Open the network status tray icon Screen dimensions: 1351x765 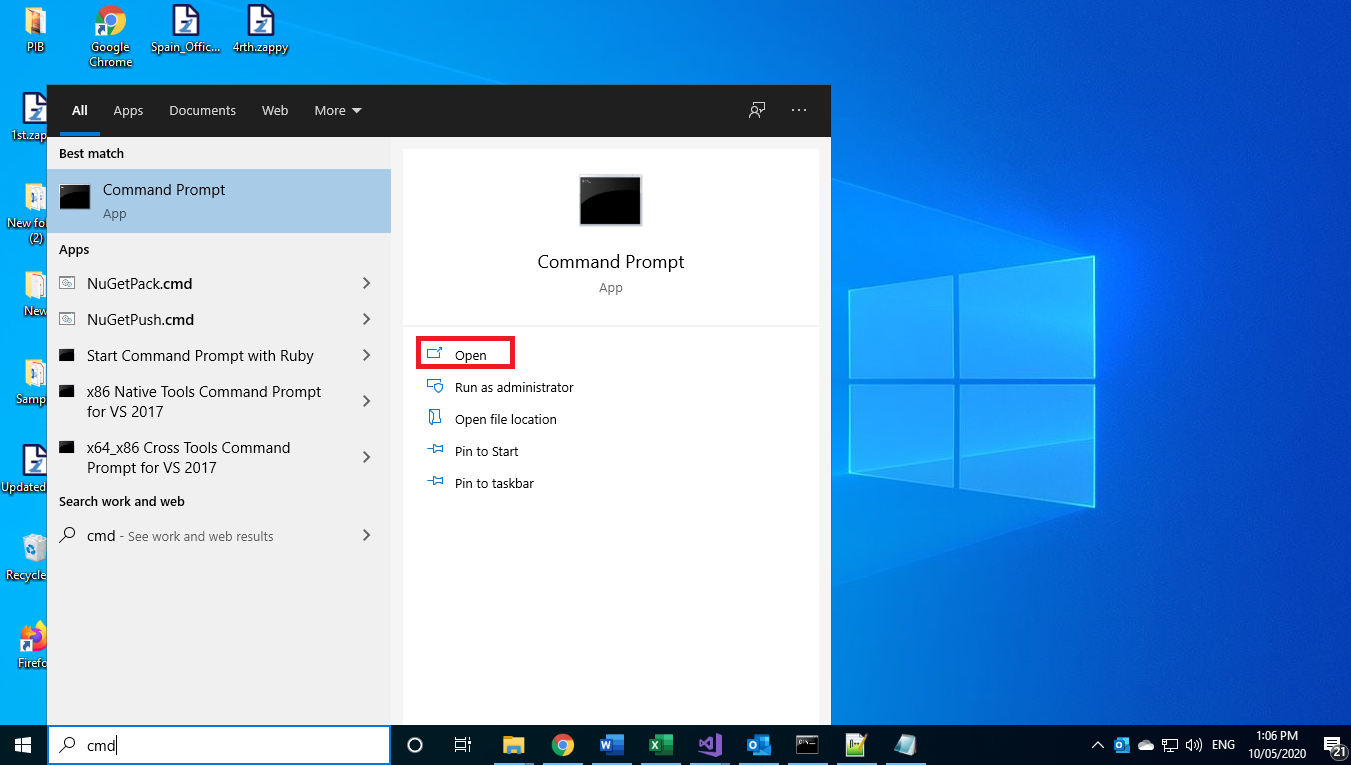coord(1169,745)
